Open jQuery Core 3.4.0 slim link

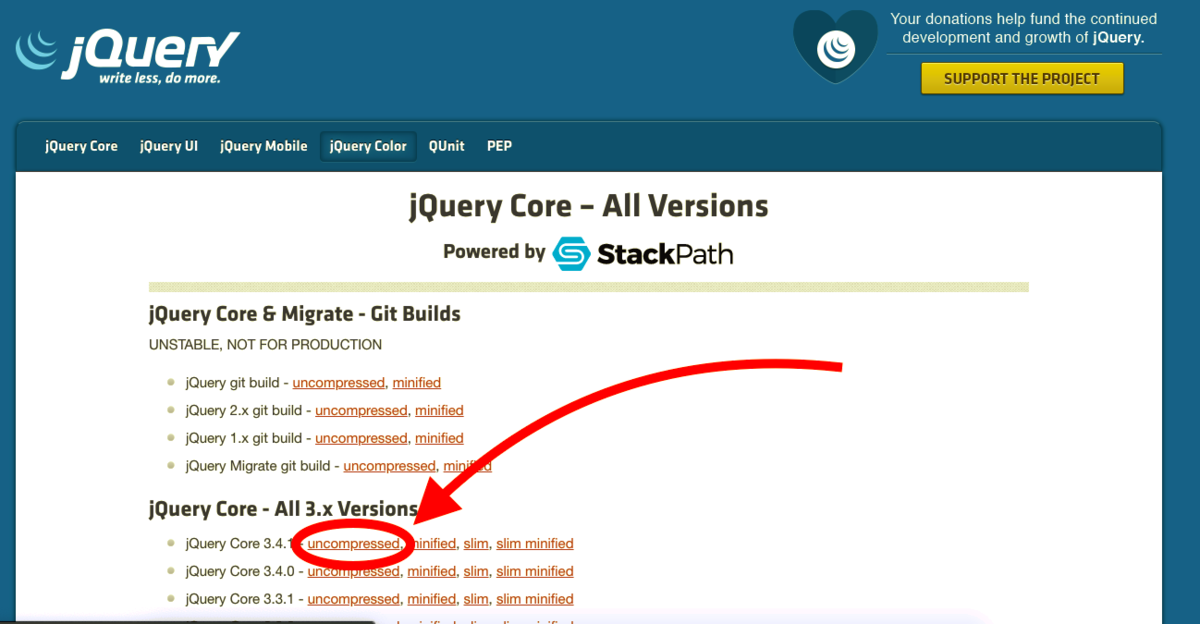click(x=476, y=572)
